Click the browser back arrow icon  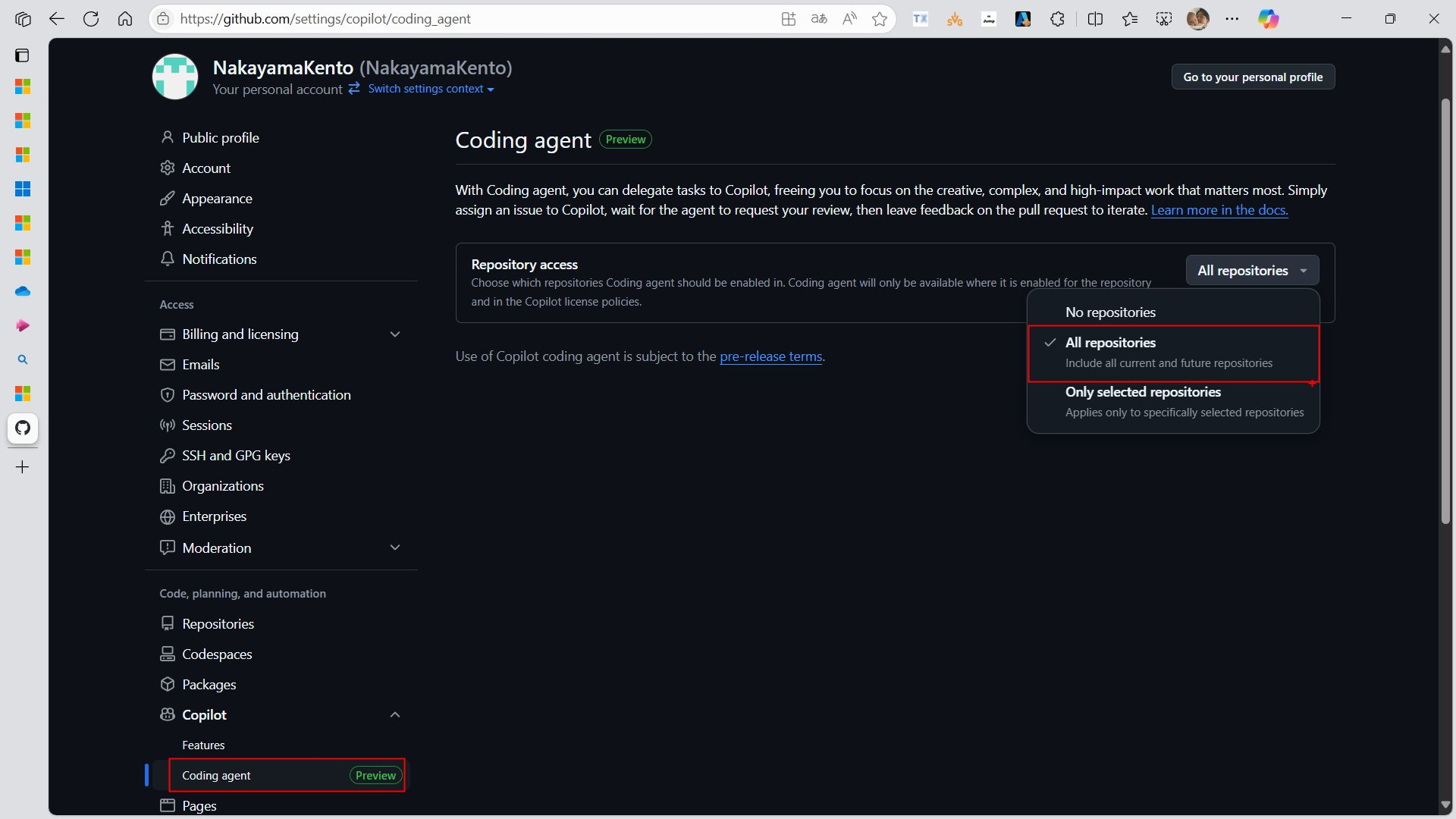(57, 19)
